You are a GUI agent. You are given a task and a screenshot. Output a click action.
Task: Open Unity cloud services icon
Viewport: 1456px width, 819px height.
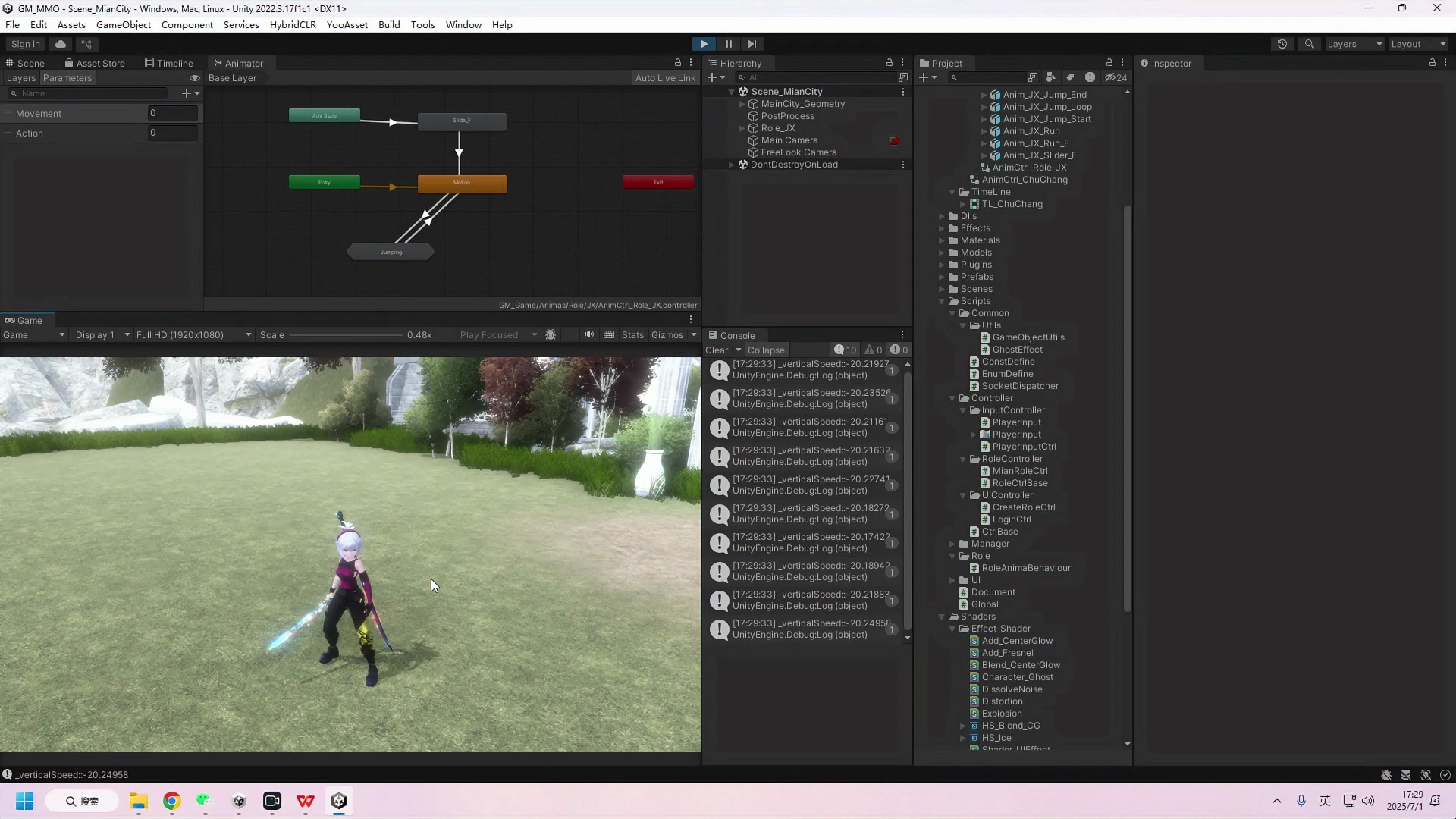point(61,44)
